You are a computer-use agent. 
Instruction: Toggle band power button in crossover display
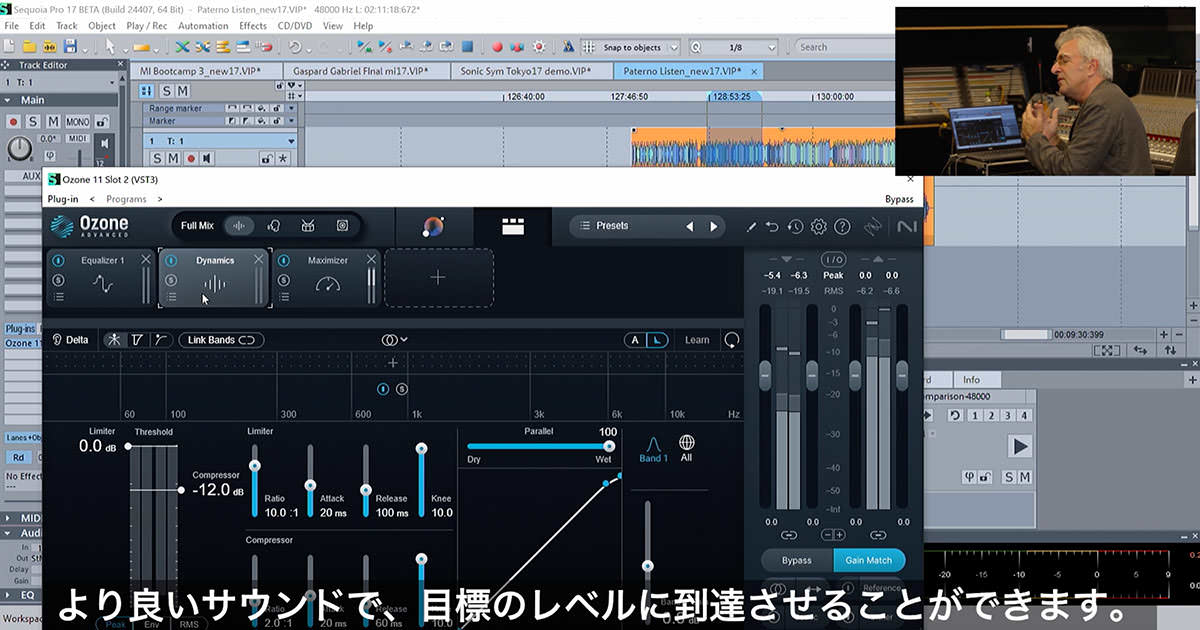point(385,388)
